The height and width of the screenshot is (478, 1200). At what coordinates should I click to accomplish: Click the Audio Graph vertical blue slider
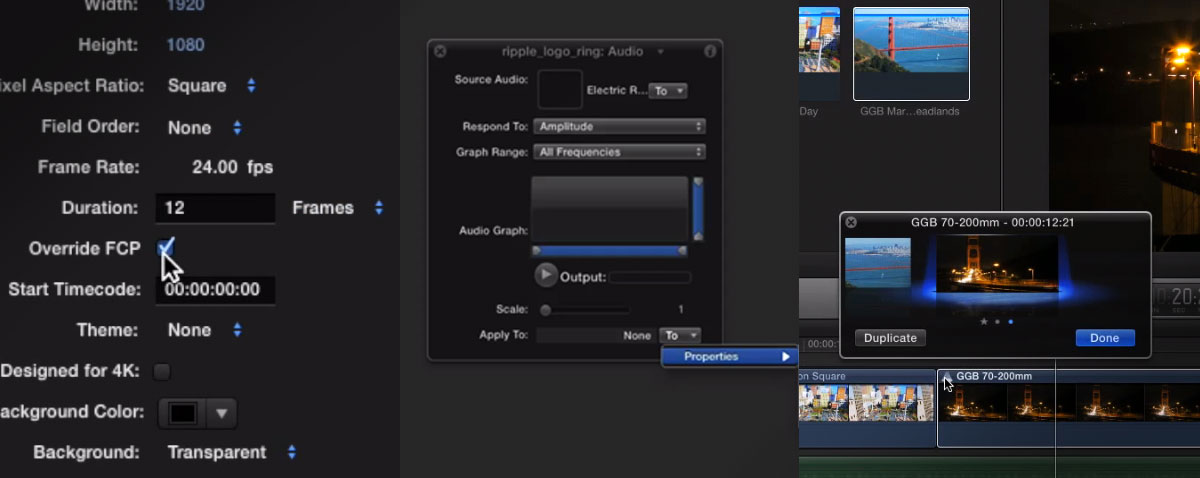698,208
